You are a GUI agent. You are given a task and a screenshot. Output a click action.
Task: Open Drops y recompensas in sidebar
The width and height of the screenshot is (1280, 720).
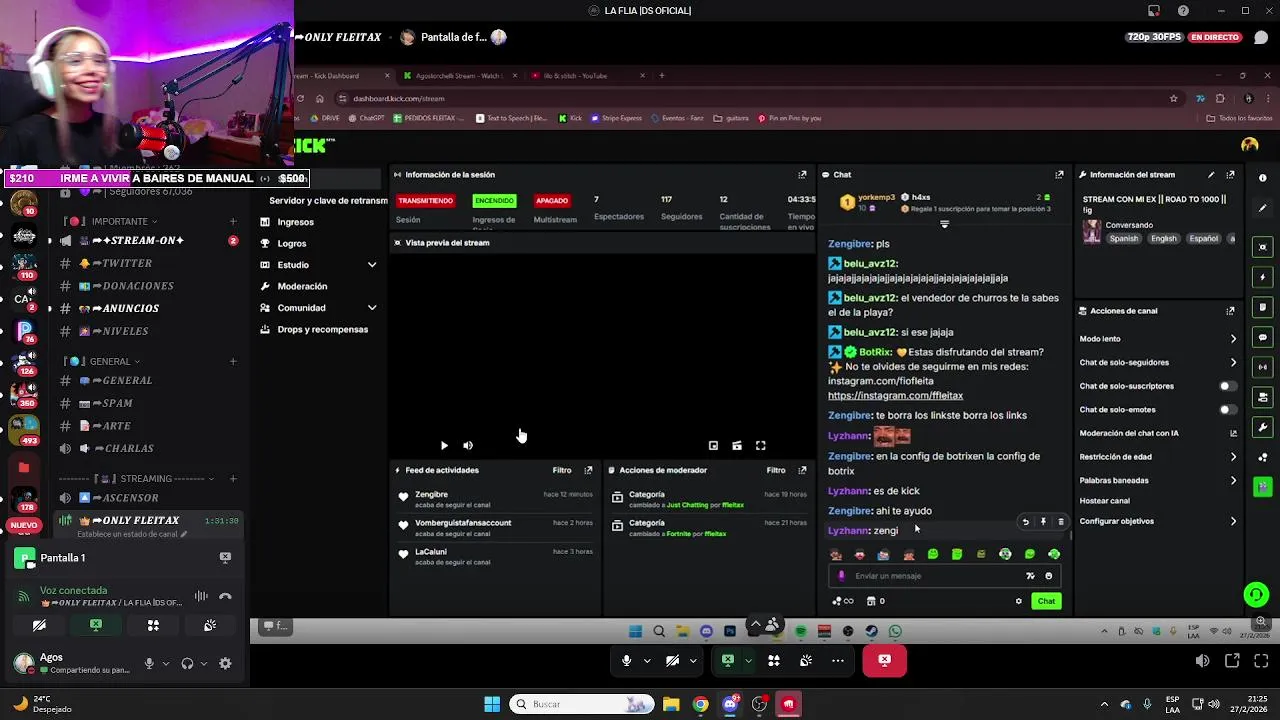tap(322, 329)
